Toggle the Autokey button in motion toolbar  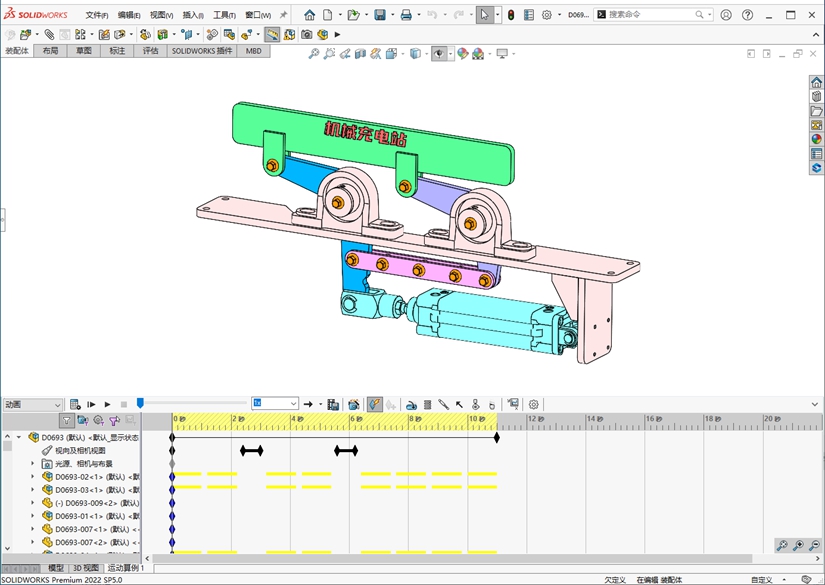[374, 405]
